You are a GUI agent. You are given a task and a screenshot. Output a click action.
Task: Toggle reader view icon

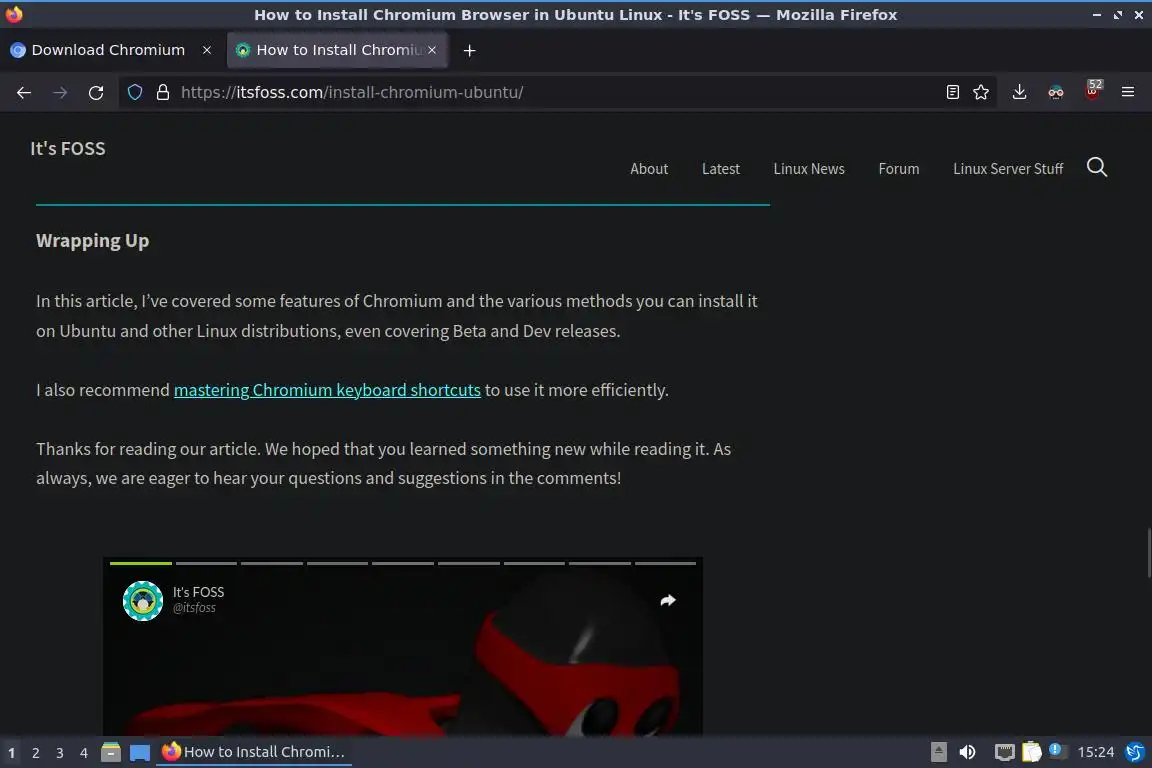pos(953,93)
